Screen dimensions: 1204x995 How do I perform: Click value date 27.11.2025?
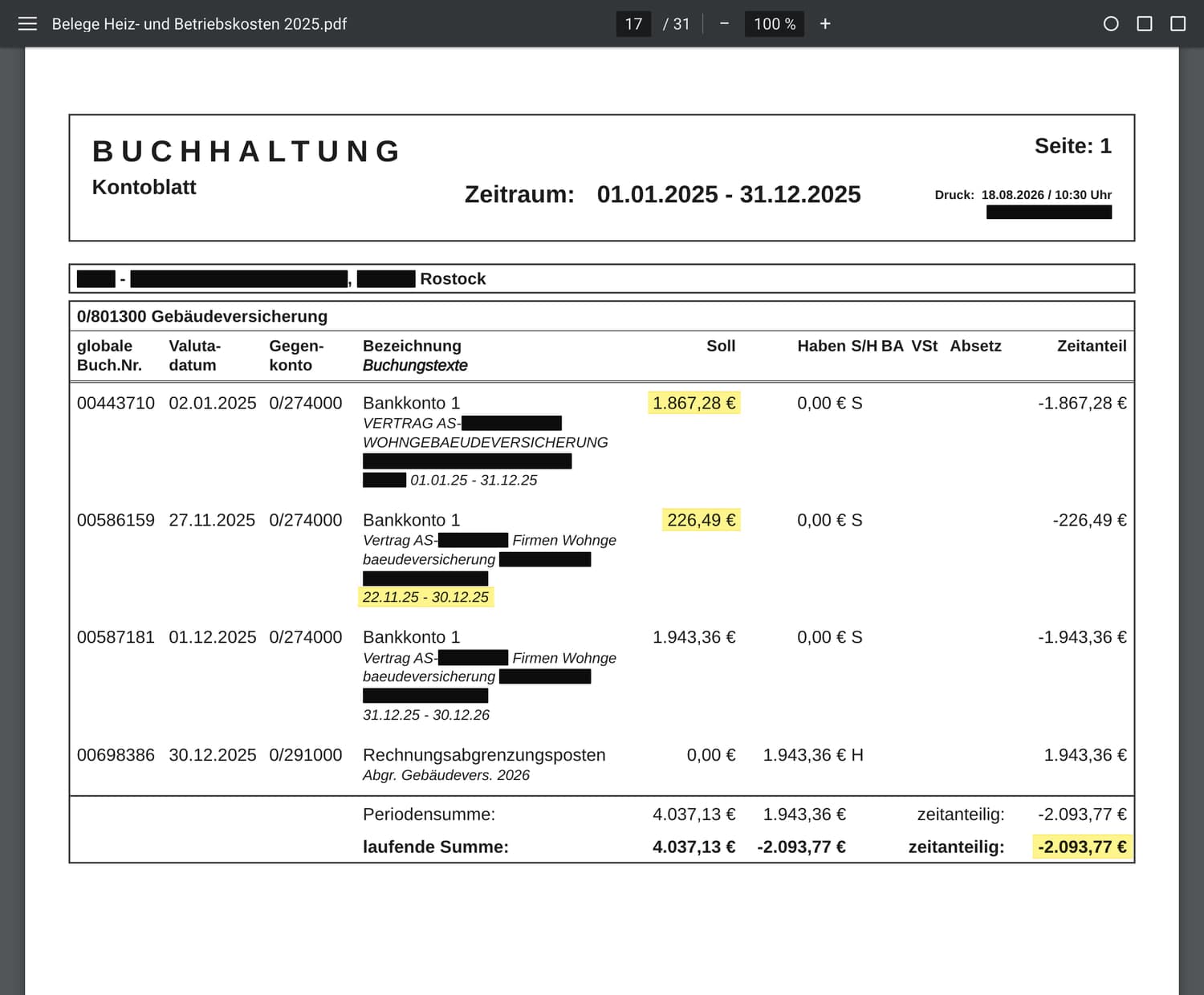[212, 520]
